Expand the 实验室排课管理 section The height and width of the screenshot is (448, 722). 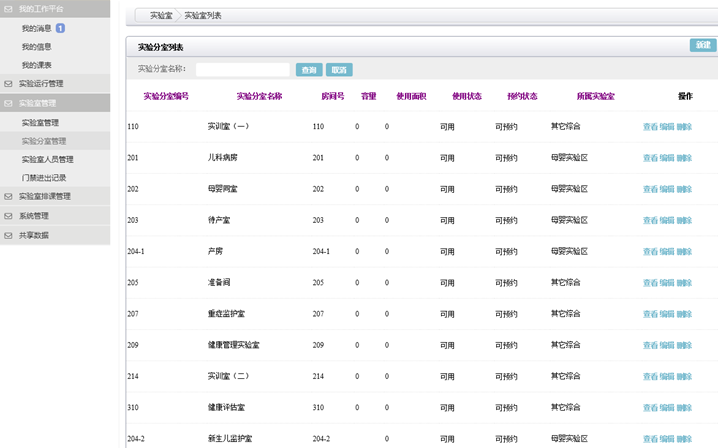(x=58, y=197)
